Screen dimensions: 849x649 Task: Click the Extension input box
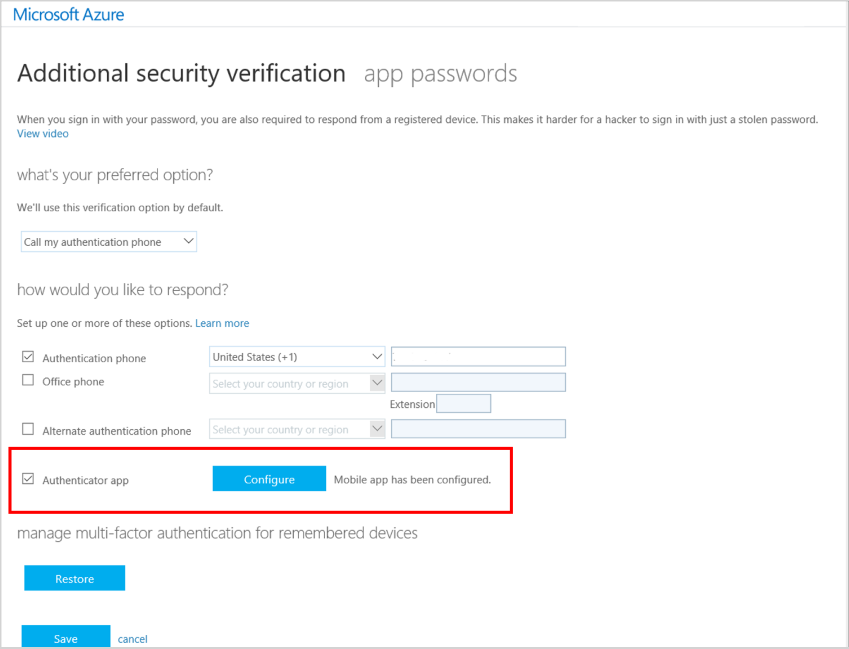click(x=464, y=404)
